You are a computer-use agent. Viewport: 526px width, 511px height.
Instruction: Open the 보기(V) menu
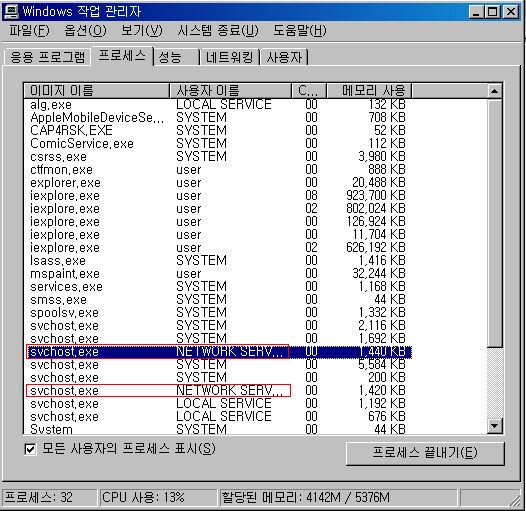(x=142, y=31)
